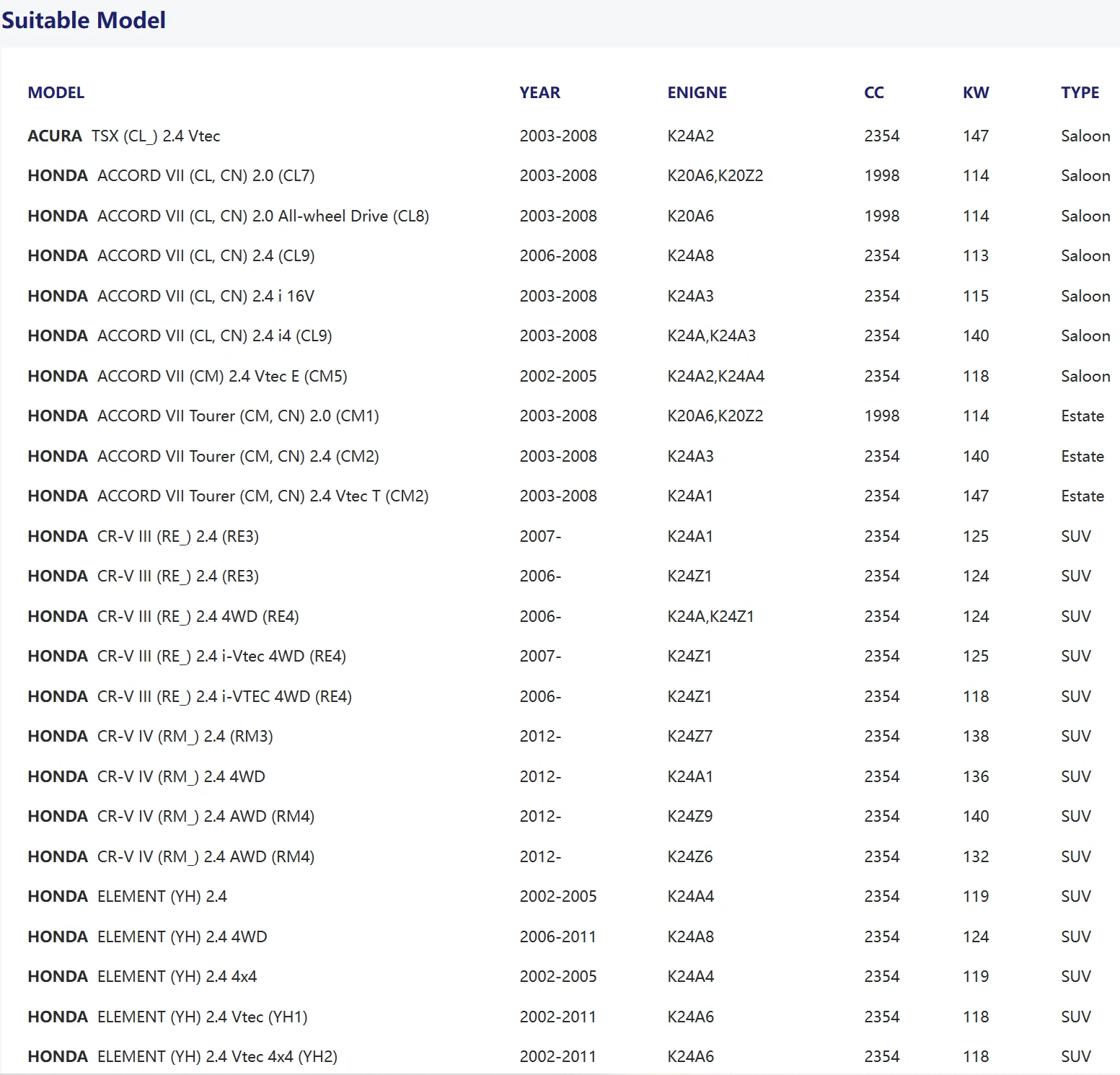
Task: Click the KW value '115'
Action: click(976, 296)
